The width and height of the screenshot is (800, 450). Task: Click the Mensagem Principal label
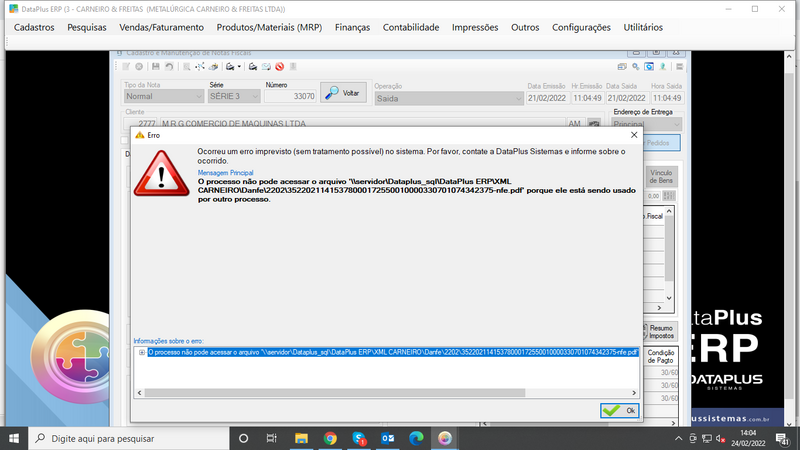(225, 173)
